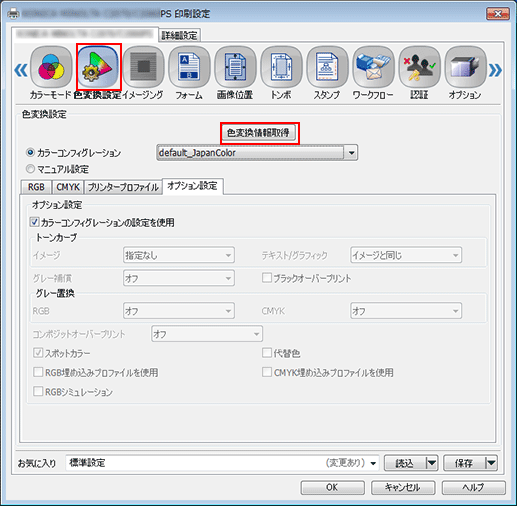The height and width of the screenshot is (506, 517).
Task: Show next icons with right double arrow
Action: click(495, 70)
